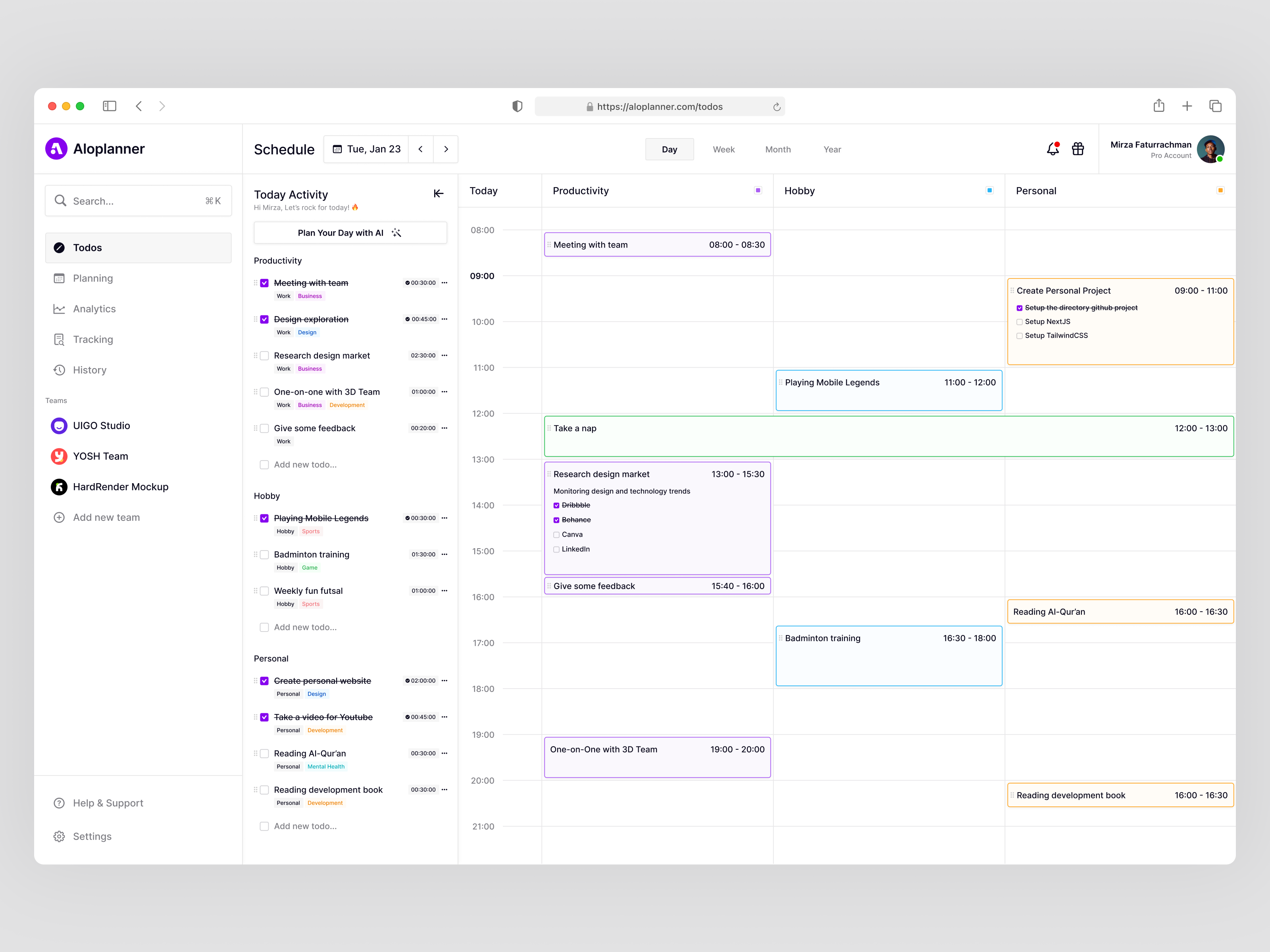Open options menu for Badminton training todo
The width and height of the screenshot is (1270, 952).
pos(444,554)
